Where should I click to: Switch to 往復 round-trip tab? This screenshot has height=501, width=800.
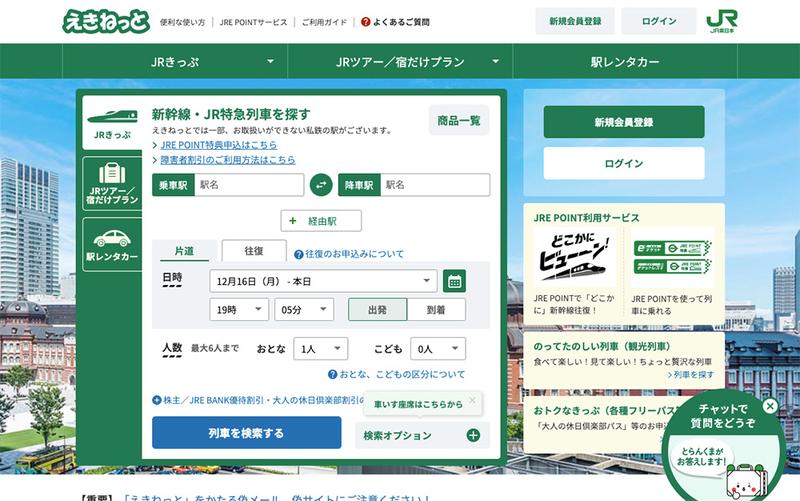tap(254, 250)
